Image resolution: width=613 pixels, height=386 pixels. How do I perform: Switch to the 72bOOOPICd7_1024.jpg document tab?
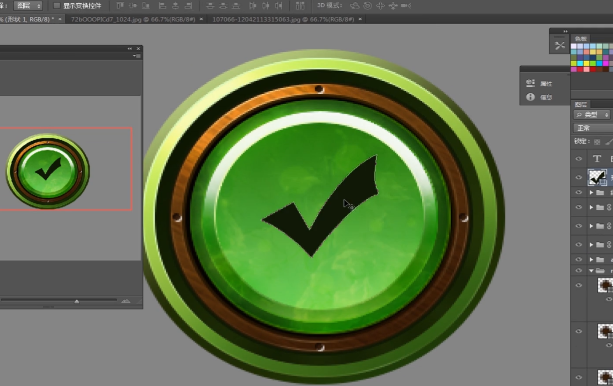click(x=133, y=19)
